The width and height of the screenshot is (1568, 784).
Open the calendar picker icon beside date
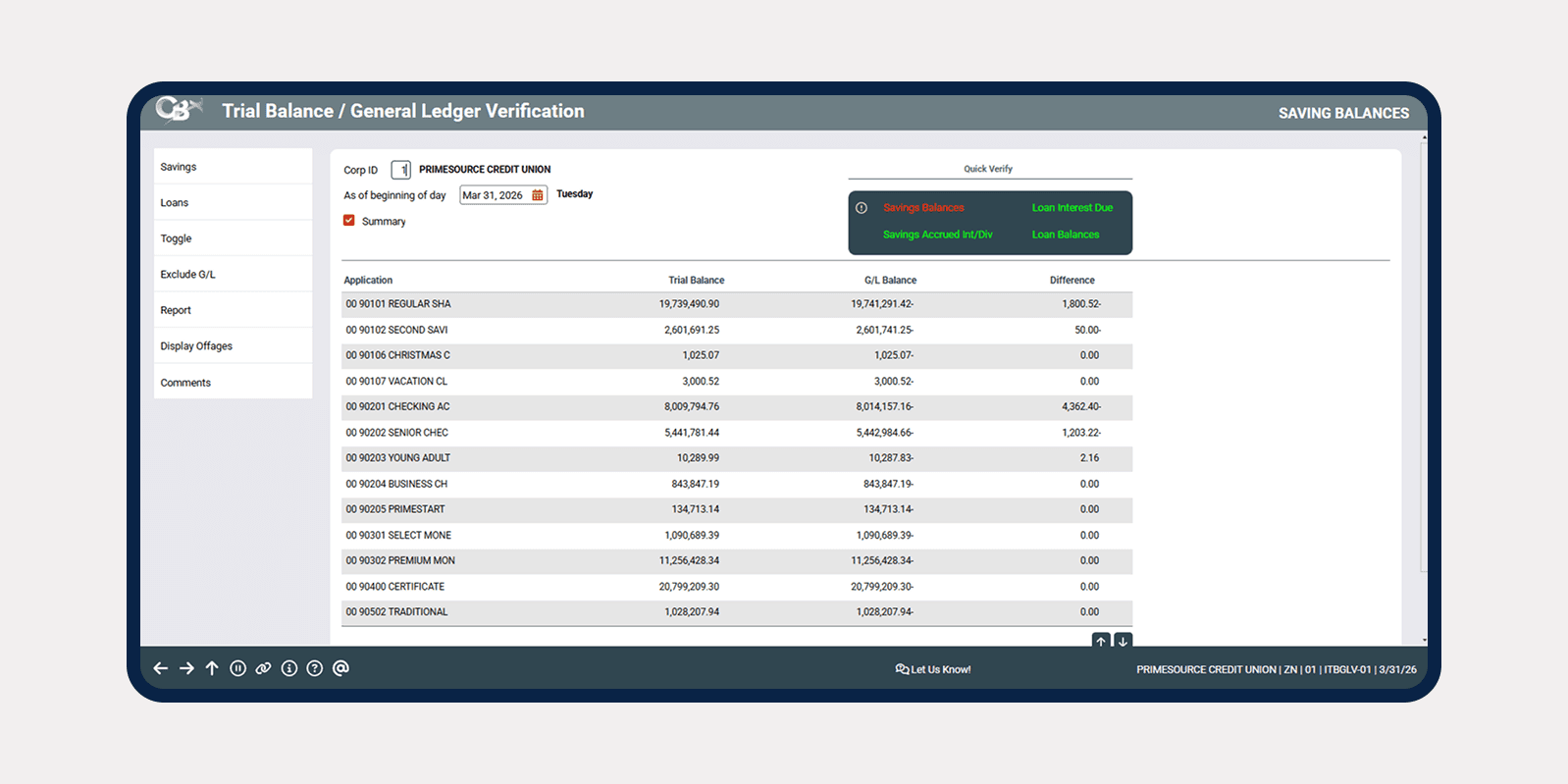pyautogui.click(x=537, y=195)
